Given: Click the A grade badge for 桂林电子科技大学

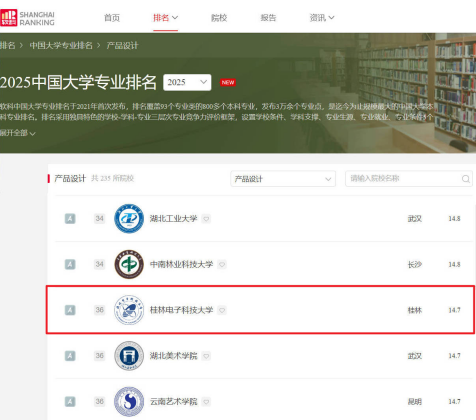Looking at the screenshot, I should pos(70,310).
